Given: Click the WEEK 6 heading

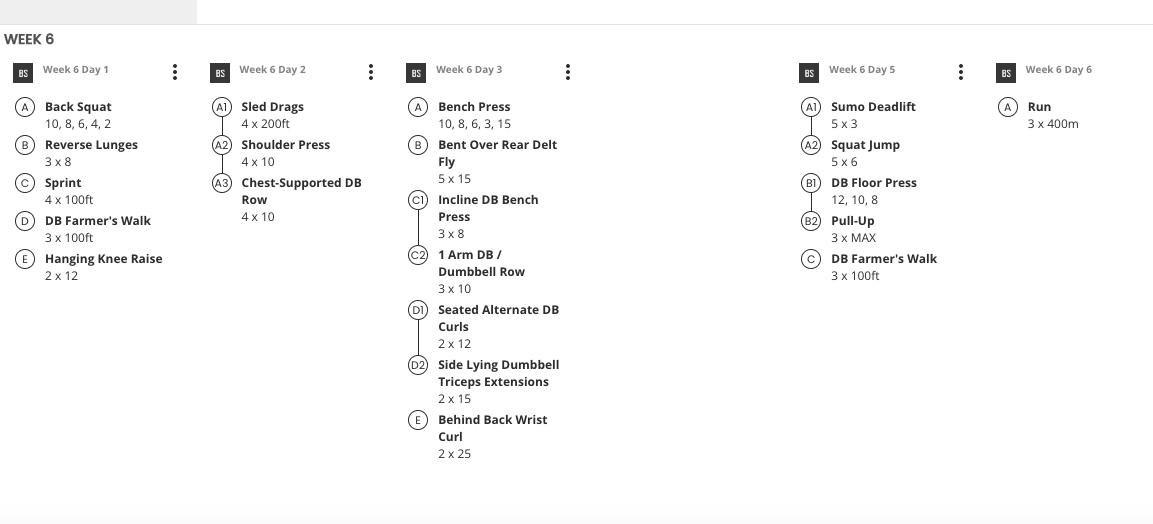Looking at the screenshot, I should [29, 39].
